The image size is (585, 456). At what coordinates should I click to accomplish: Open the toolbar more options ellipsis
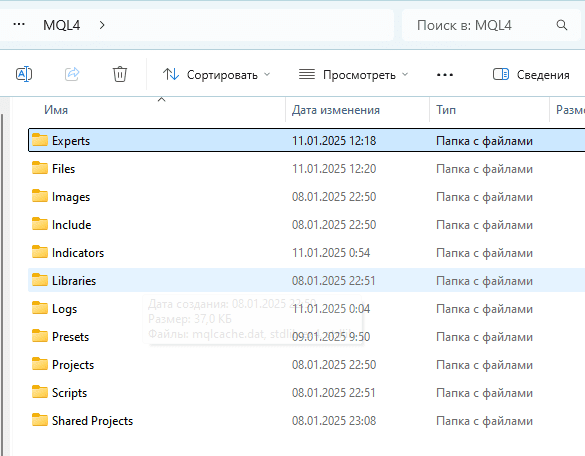(x=445, y=75)
